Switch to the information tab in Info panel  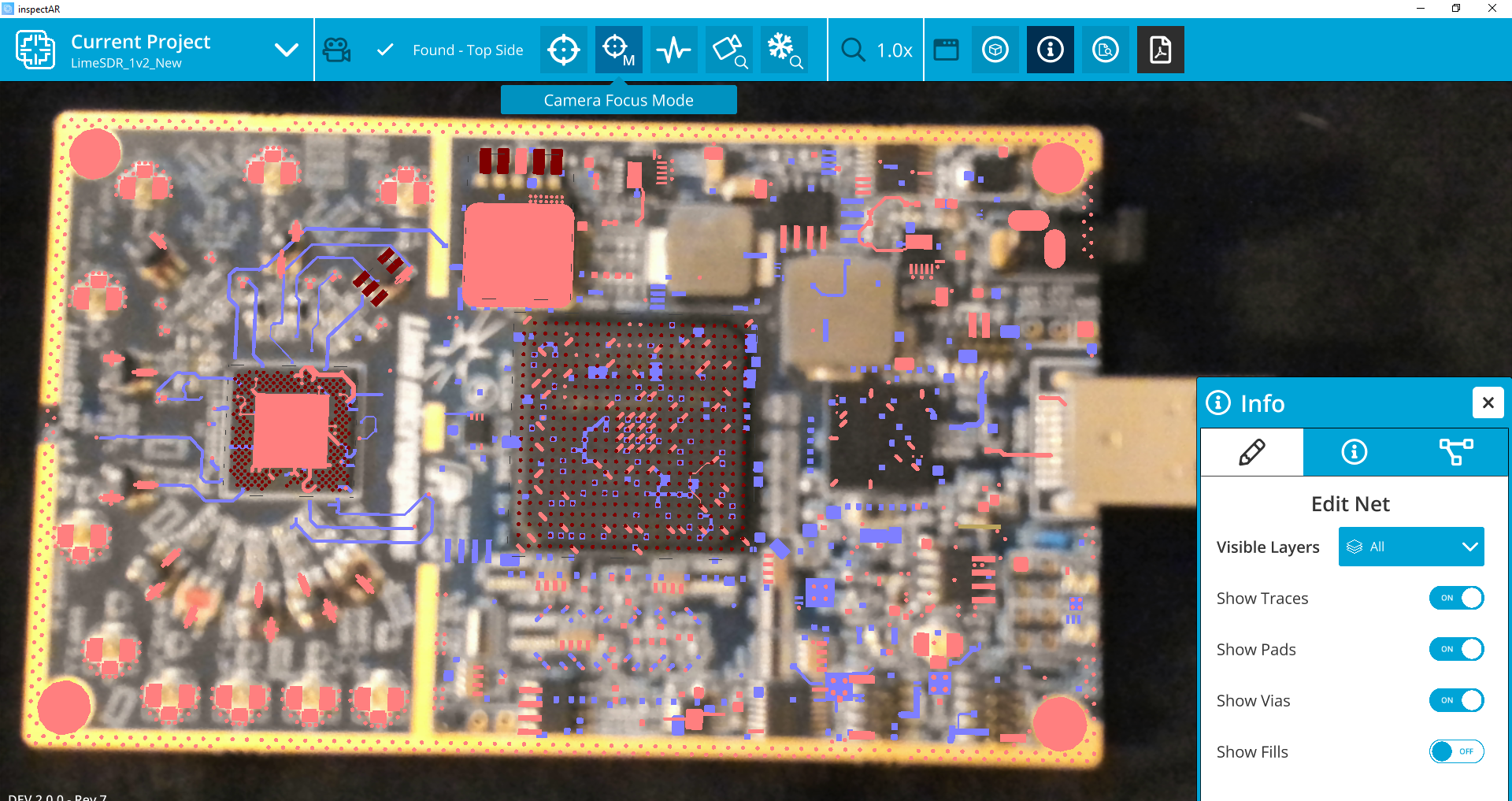1354,452
